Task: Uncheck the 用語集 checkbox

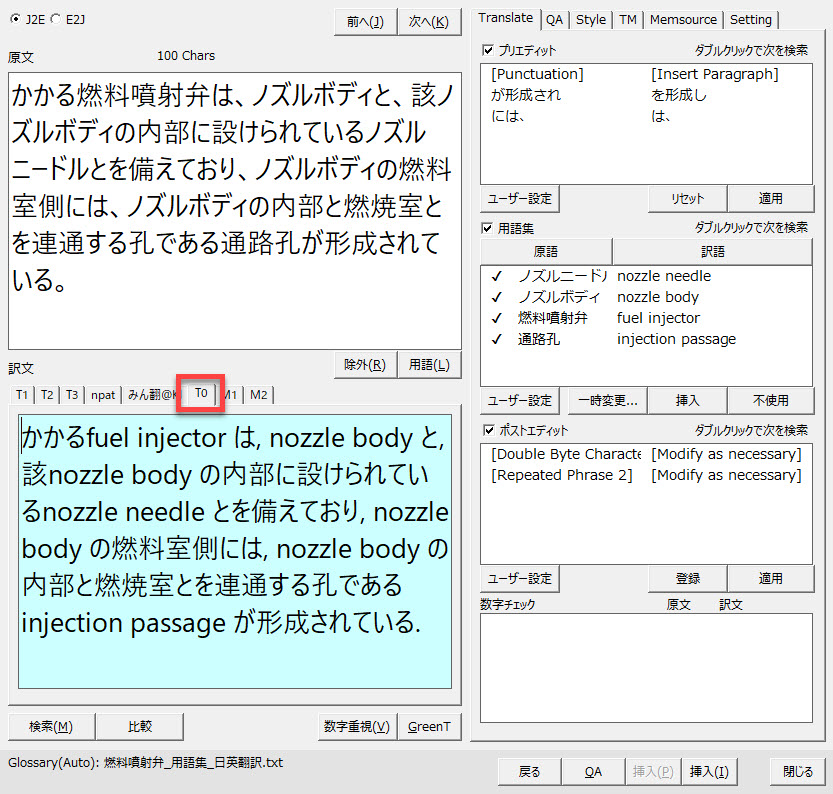Action: (488, 228)
